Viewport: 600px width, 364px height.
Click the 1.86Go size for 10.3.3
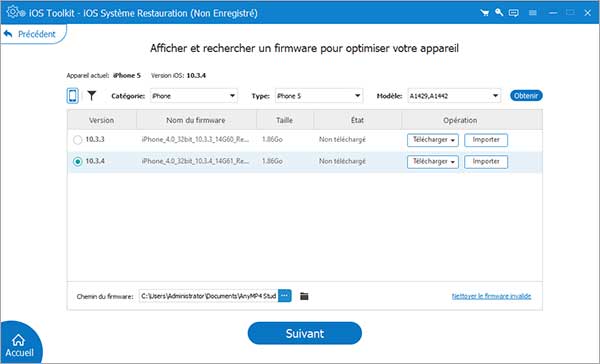[272, 139]
